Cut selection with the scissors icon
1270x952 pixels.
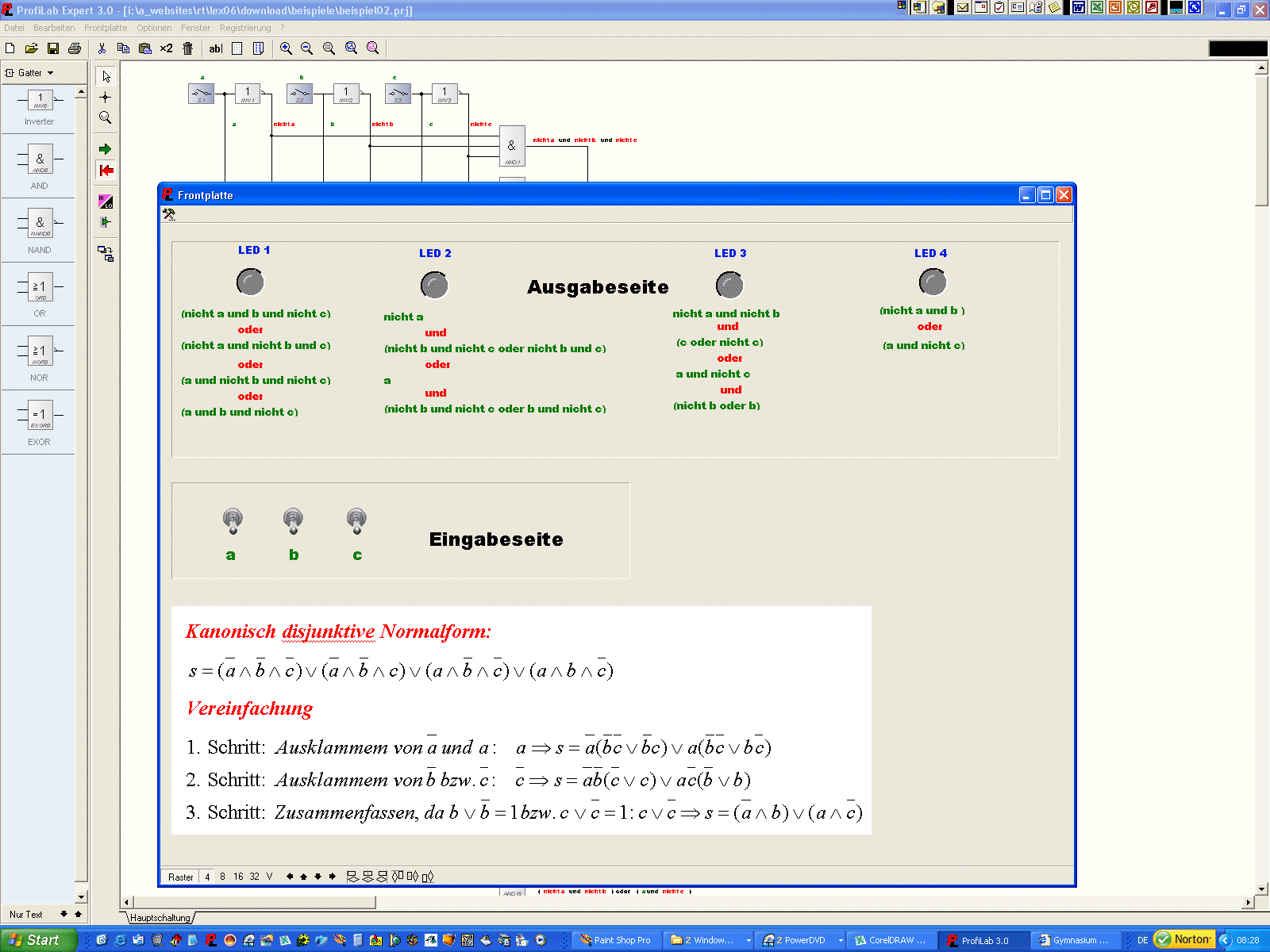click(102, 48)
